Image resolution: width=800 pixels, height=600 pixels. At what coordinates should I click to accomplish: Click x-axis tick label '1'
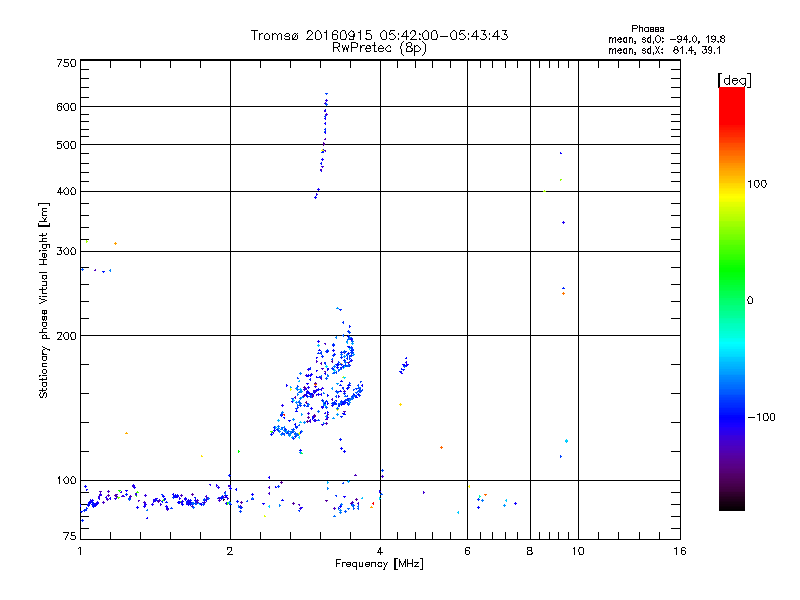(80, 551)
